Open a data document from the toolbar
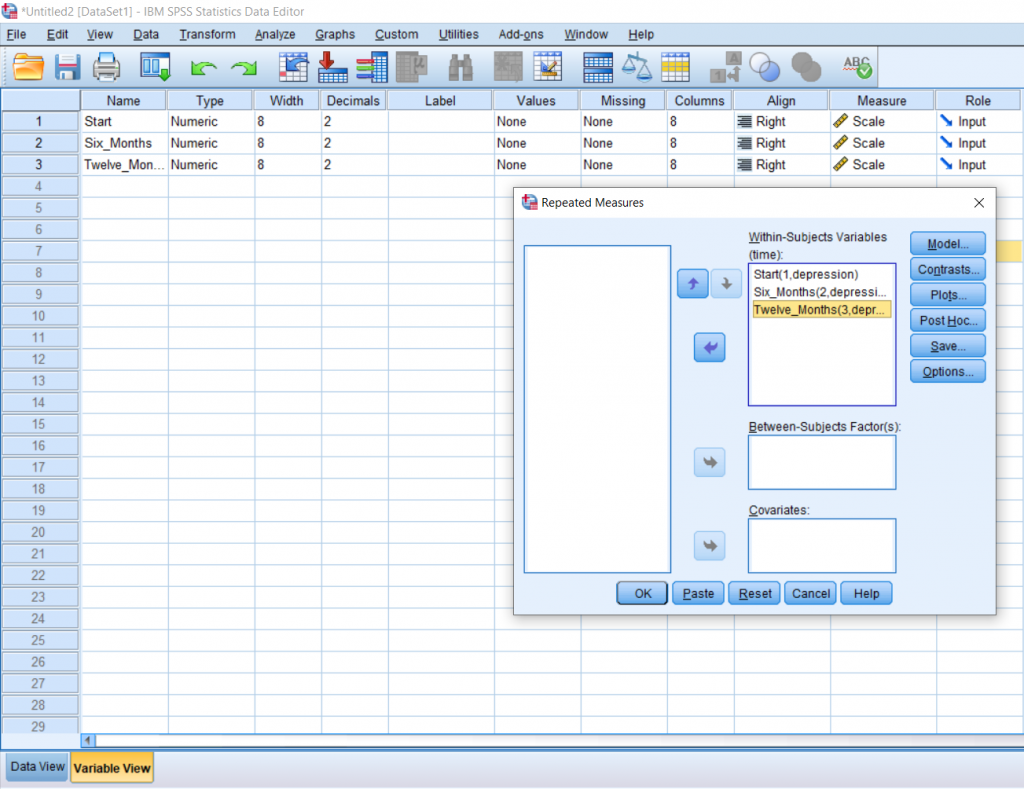This screenshot has width=1024, height=789. pyautogui.click(x=27, y=66)
